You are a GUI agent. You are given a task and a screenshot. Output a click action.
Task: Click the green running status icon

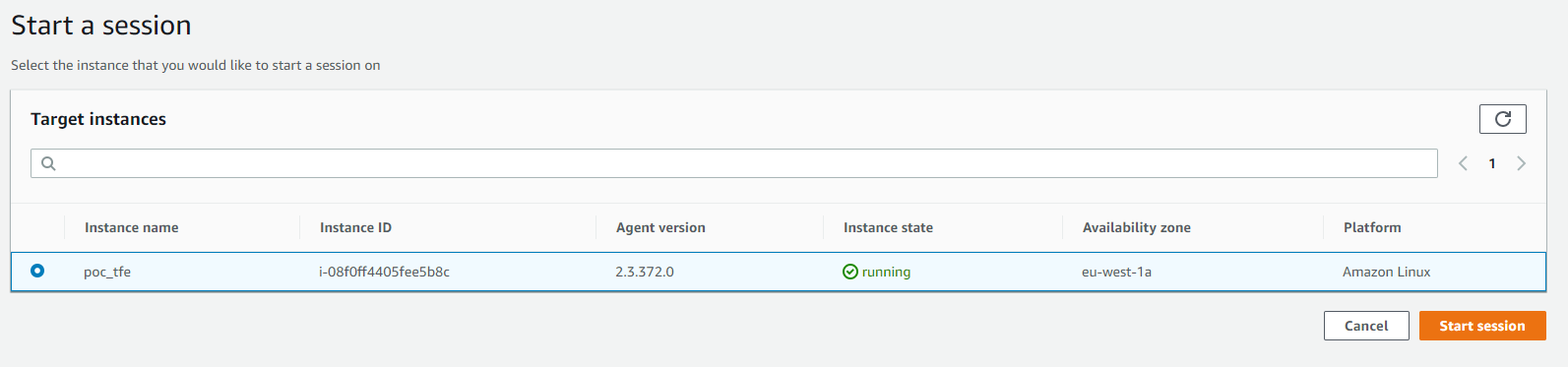coord(850,272)
